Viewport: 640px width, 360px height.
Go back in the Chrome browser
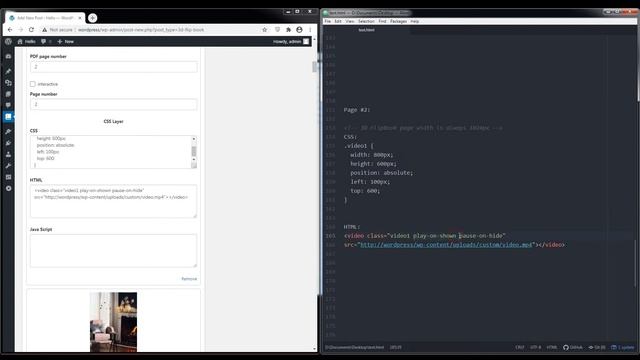point(10,30)
